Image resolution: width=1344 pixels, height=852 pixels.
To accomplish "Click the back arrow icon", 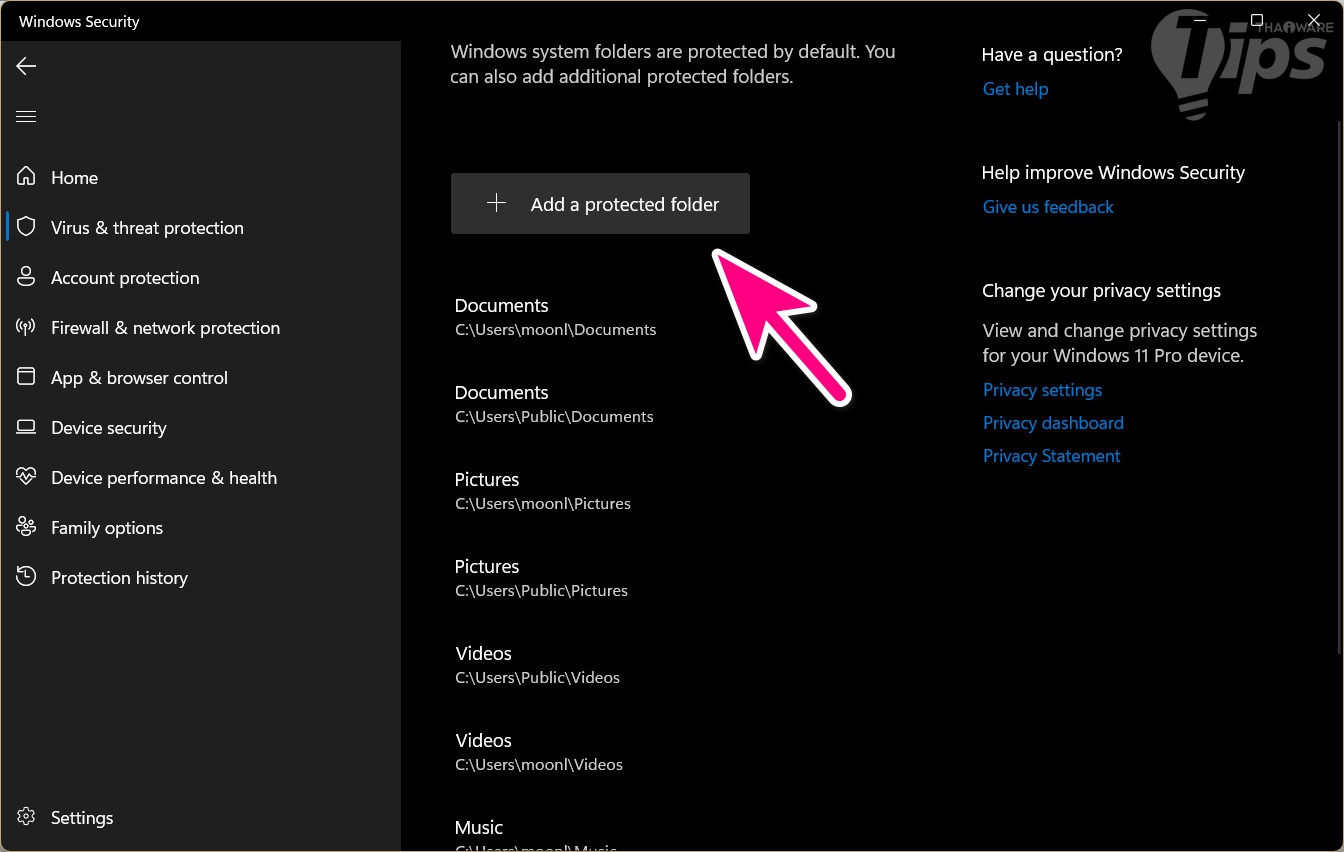I will click(26, 66).
